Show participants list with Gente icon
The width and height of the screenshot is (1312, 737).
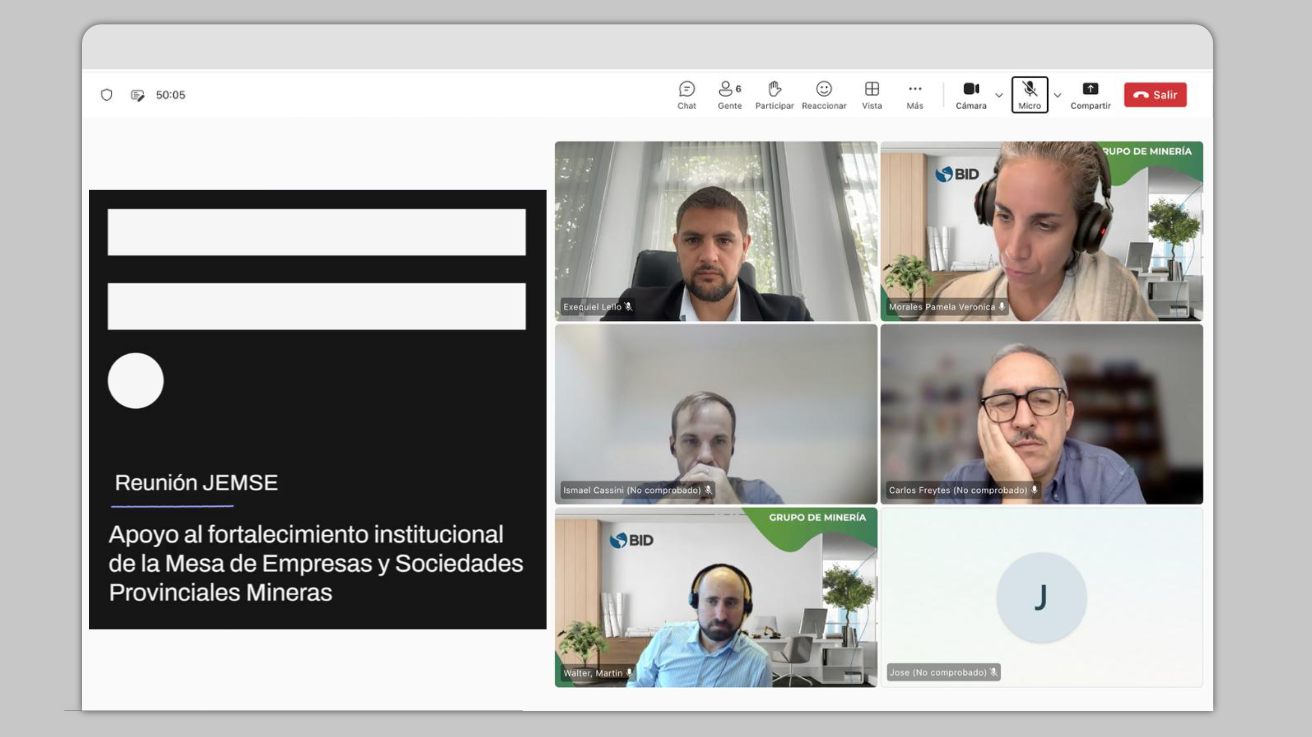[729, 94]
